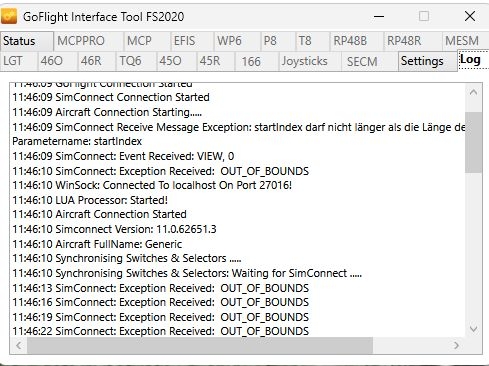This screenshot has width=489, height=366.
Task: Open the MCPPRO tab
Action: (x=89, y=41)
